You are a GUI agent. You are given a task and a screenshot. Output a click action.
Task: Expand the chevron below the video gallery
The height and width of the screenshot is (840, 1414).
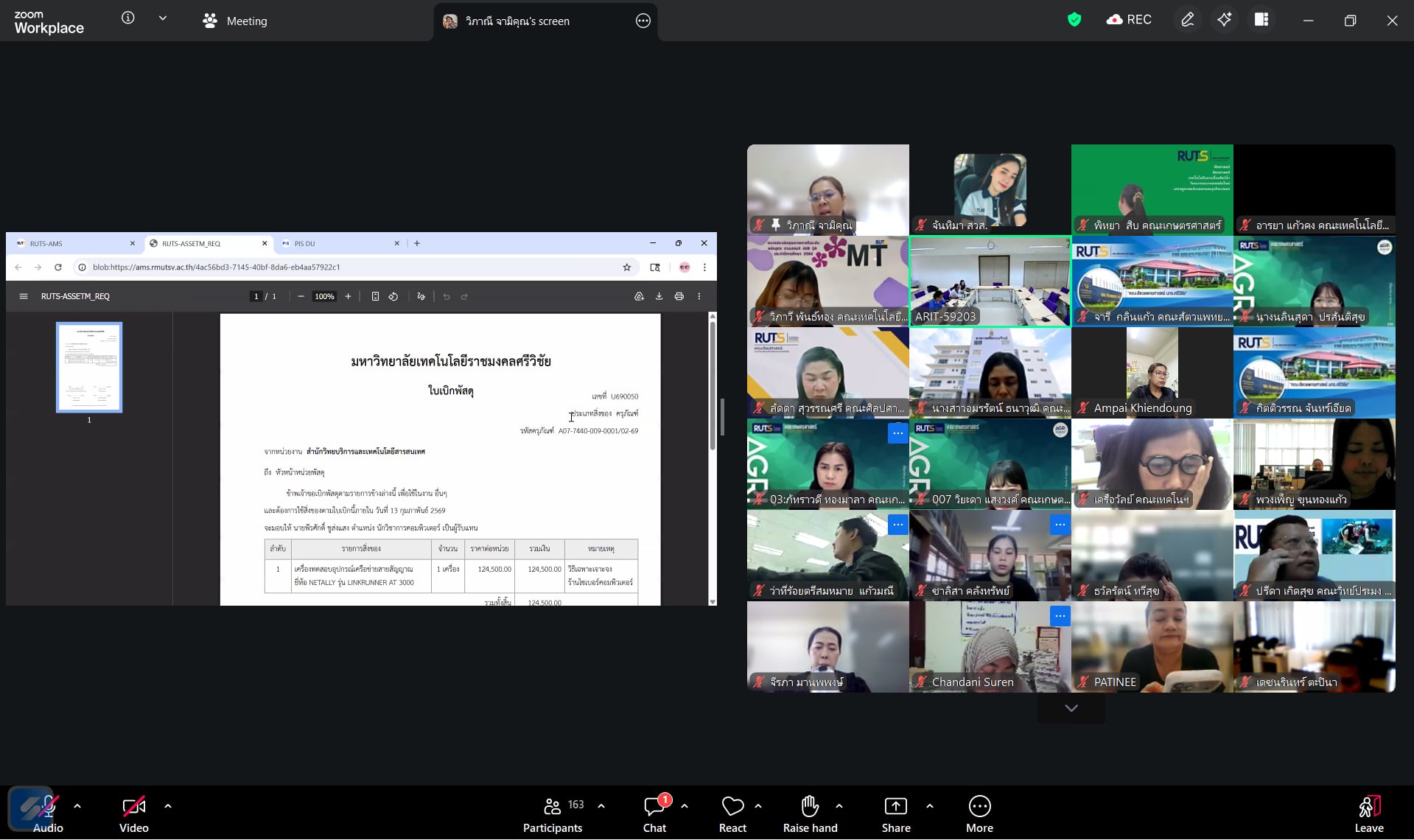point(1071,708)
